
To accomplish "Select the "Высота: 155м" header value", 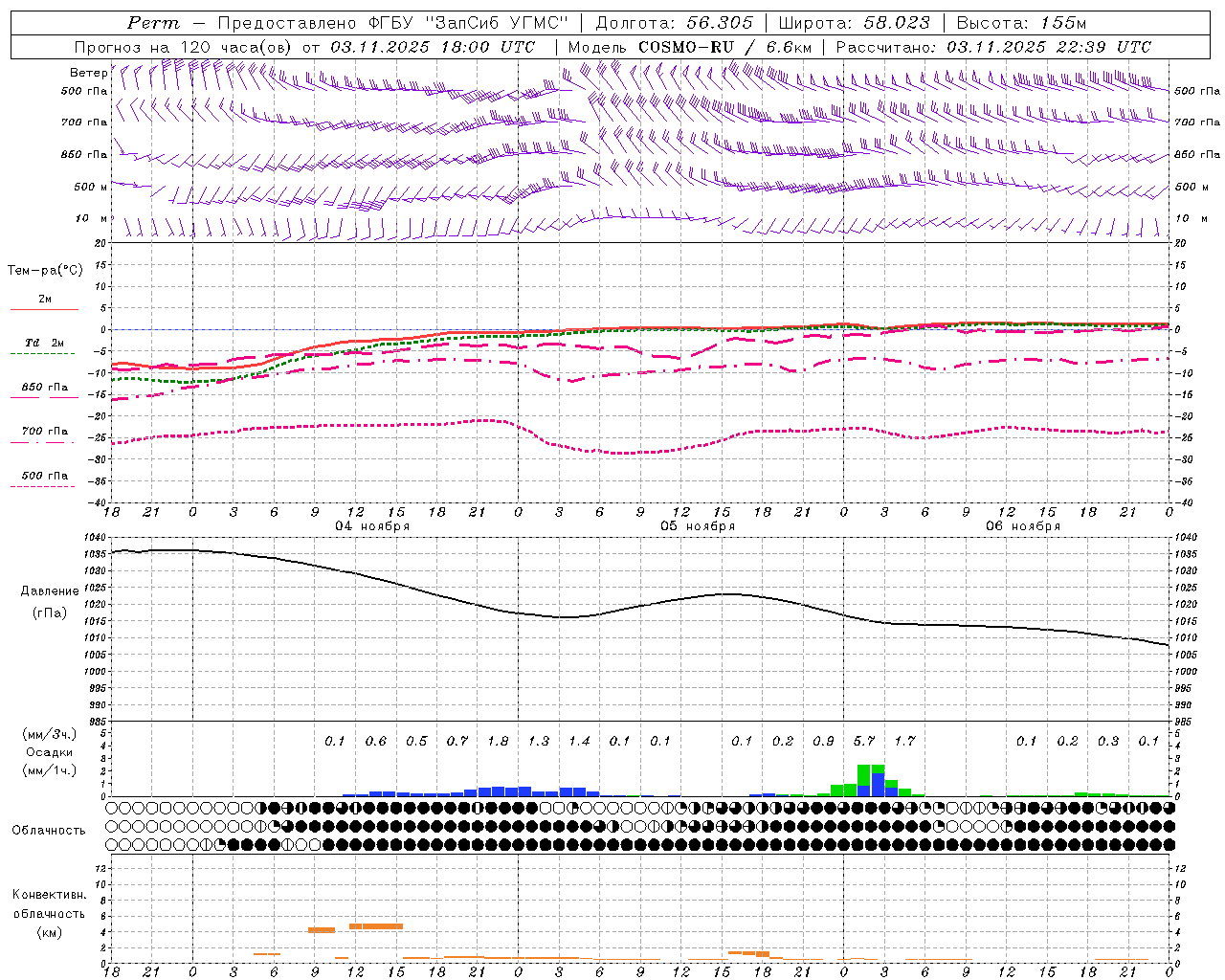I will click(x=1021, y=23).
